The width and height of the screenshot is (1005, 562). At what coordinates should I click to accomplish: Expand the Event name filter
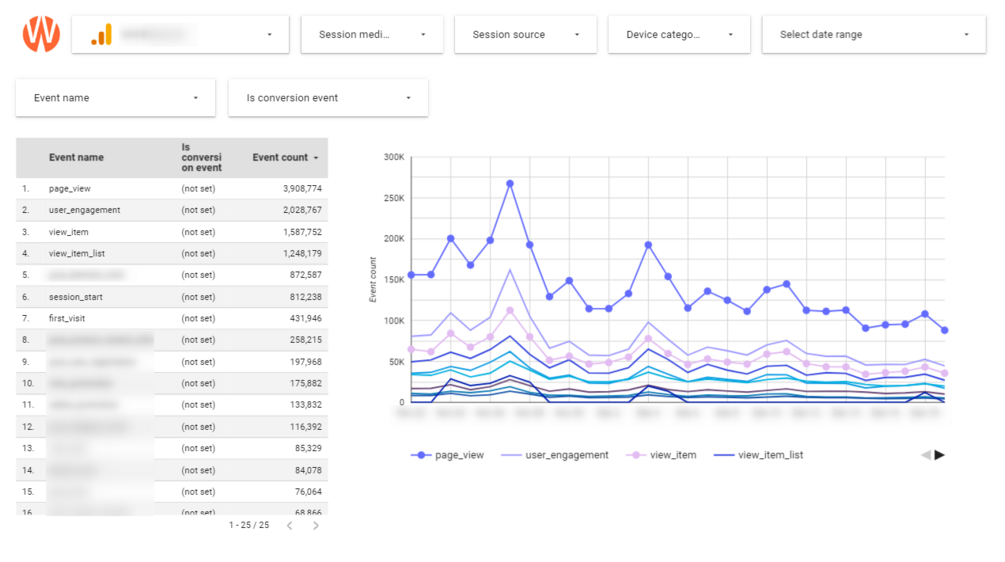[116, 98]
